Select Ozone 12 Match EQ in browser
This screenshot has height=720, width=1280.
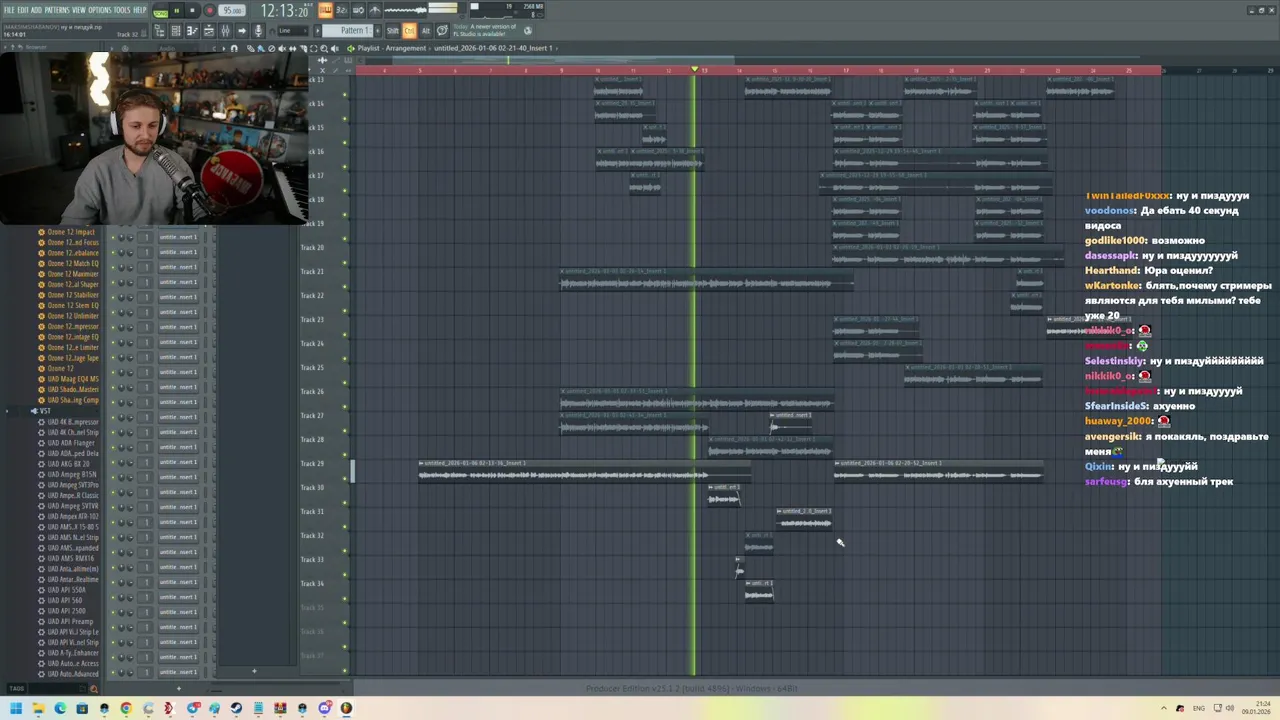coord(73,263)
